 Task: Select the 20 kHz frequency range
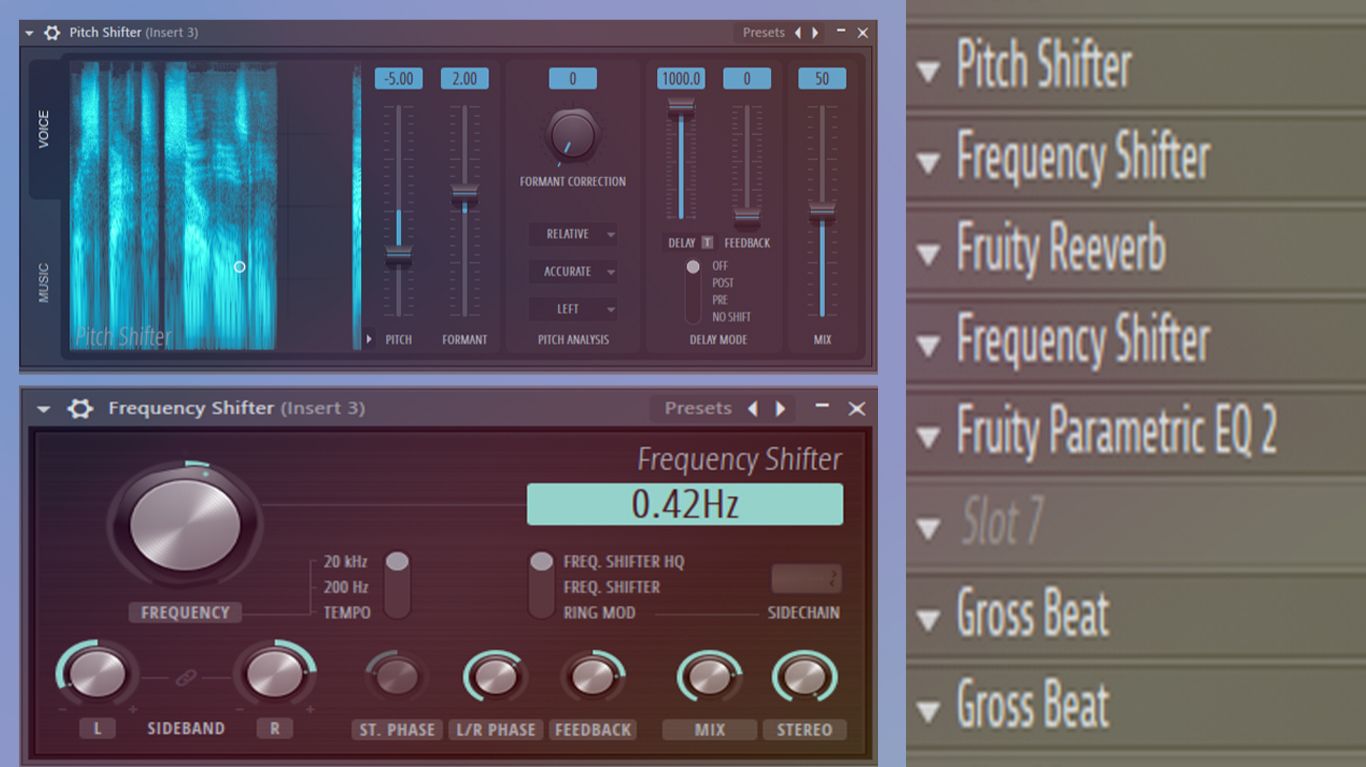click(x=346, y=562)
